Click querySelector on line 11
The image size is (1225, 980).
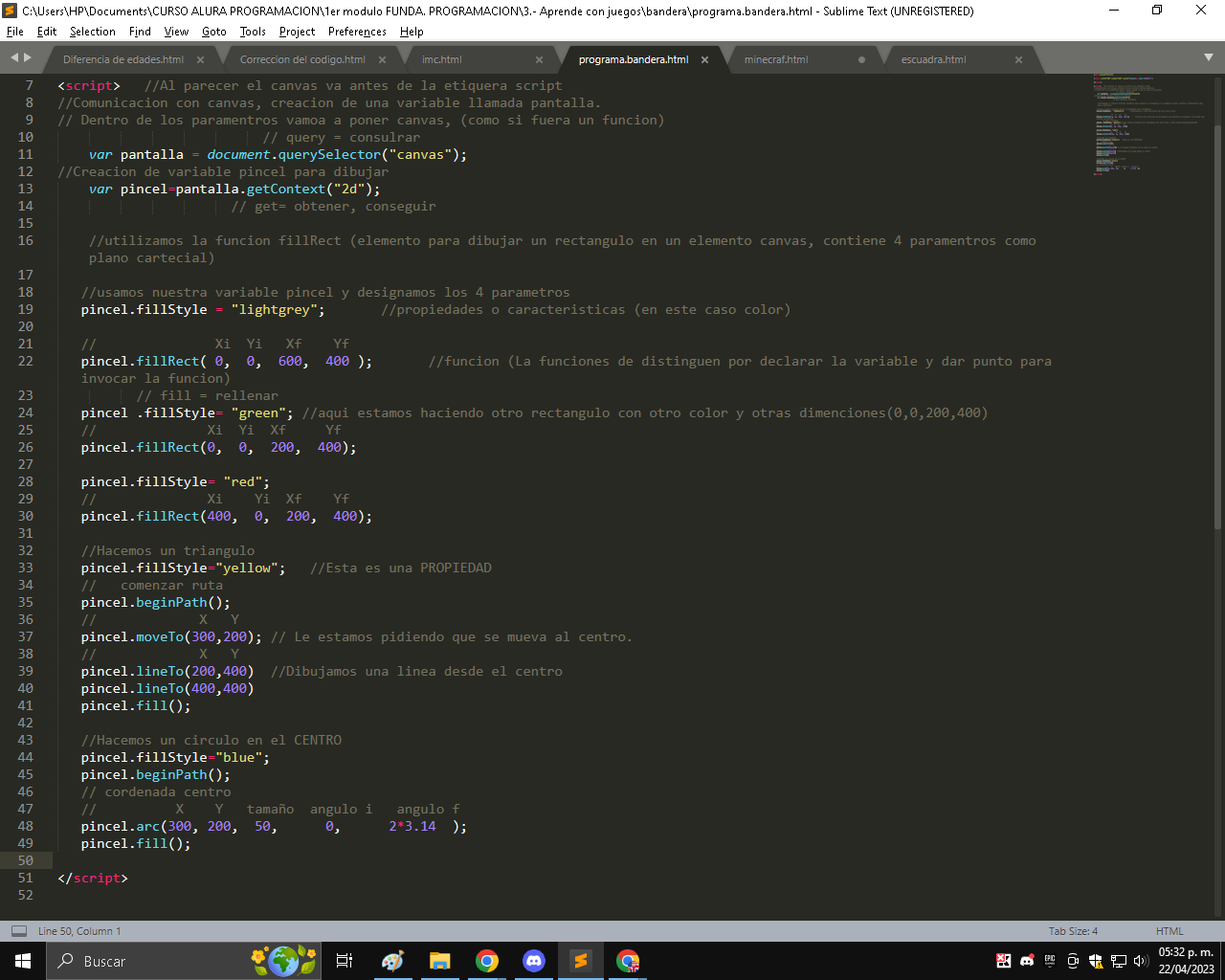coord(330,154)
